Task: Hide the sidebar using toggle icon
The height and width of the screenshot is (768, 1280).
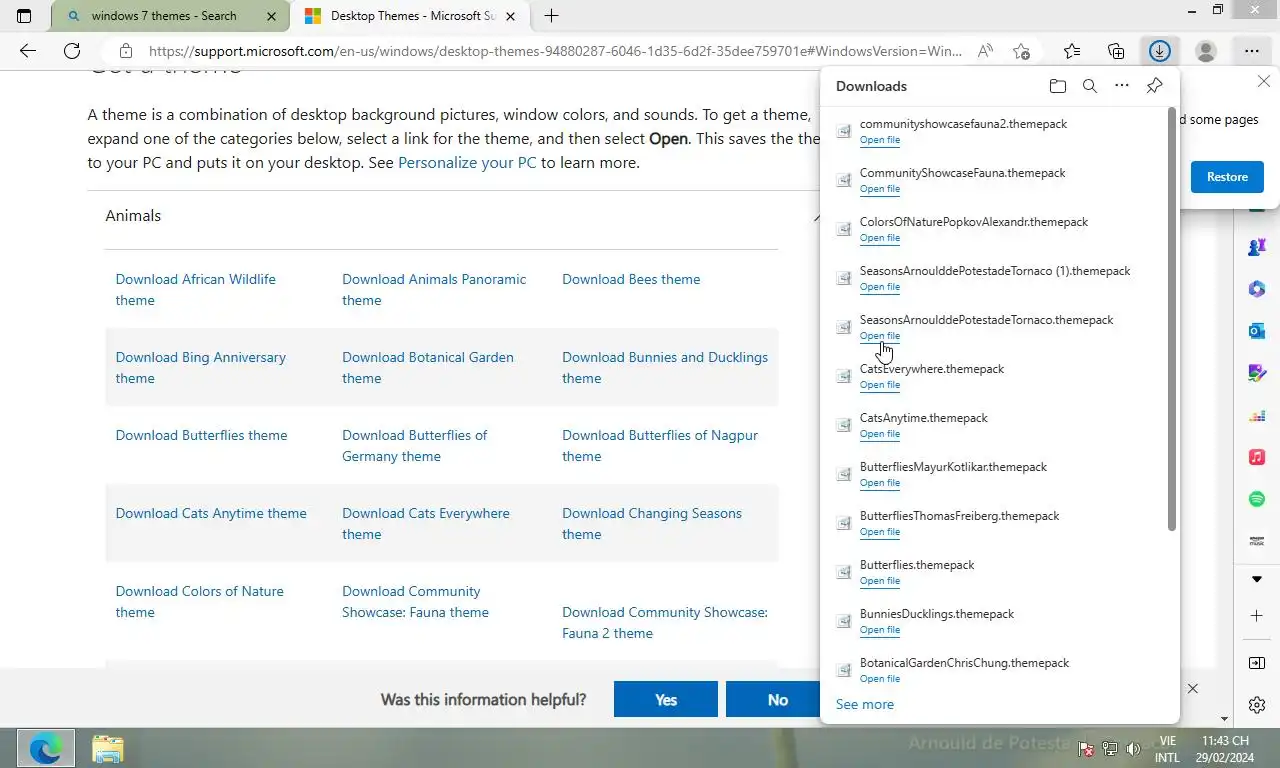Action: pos(1257,663)
